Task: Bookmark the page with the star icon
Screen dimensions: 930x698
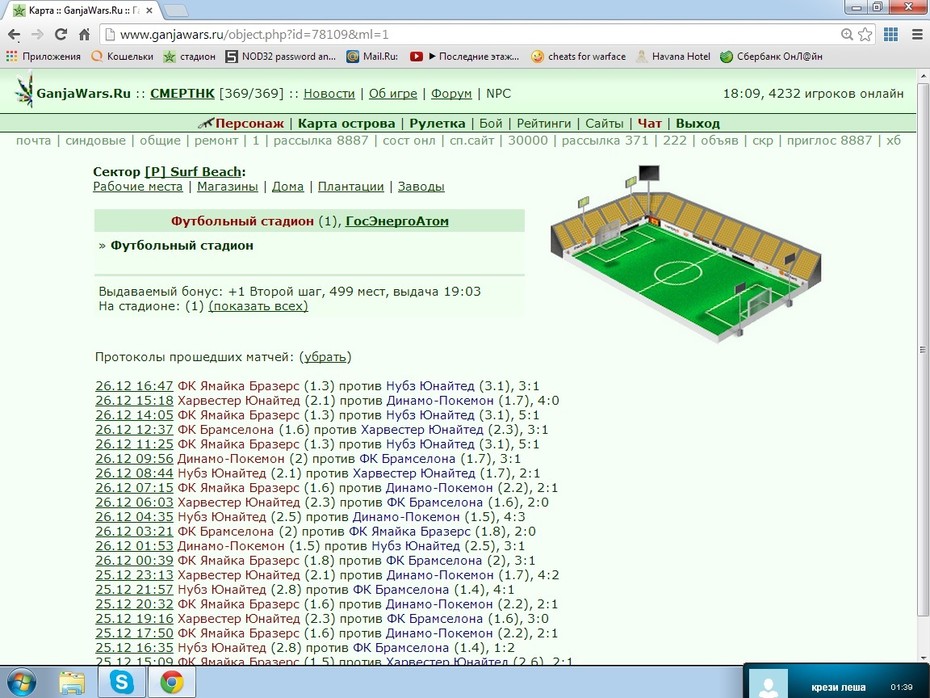Action: [x=865, y=34]
